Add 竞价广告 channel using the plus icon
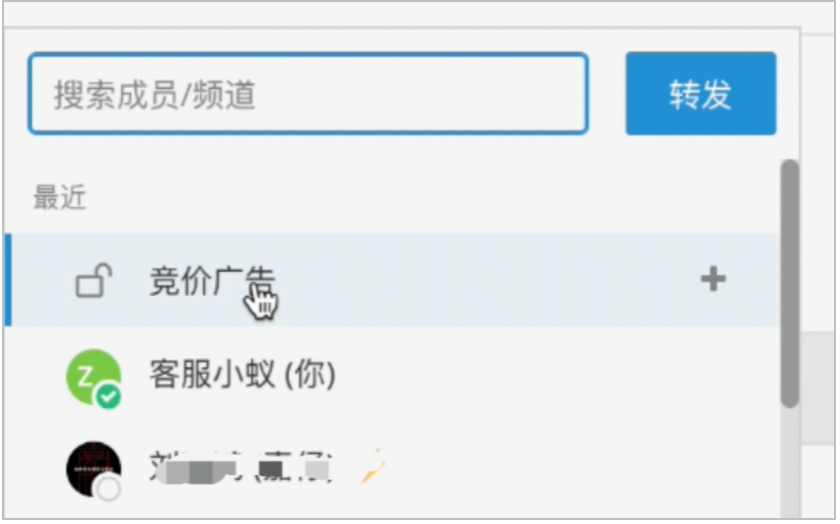Image resolution: width=840 pixels, height=524 pixels. tap(713, 279)
